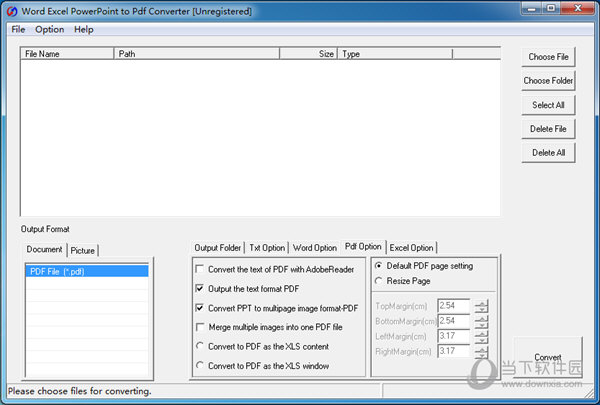Open the Output Folder tab

click(218, 248)
